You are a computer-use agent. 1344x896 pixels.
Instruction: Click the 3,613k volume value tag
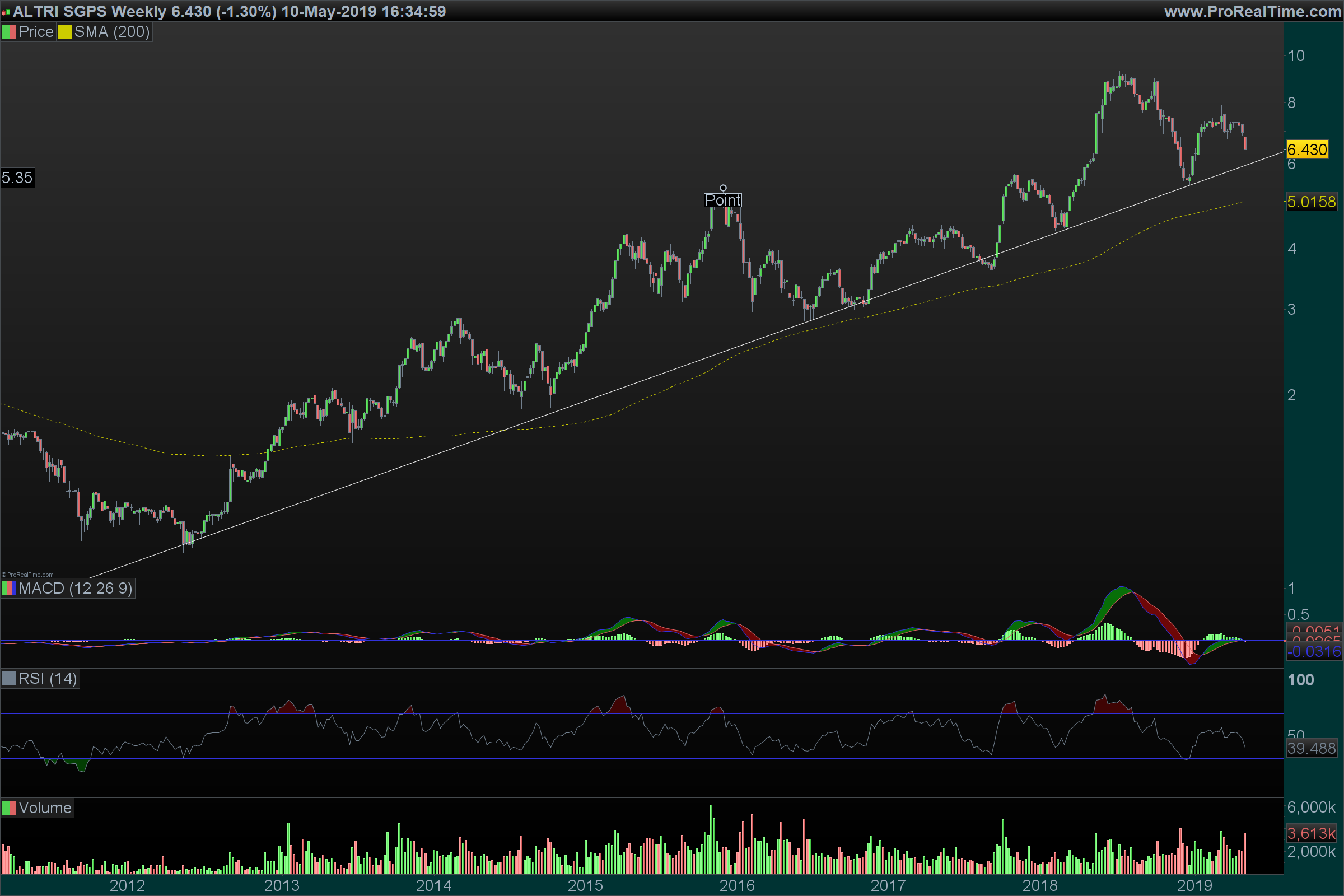click(x=1312, y=833)
